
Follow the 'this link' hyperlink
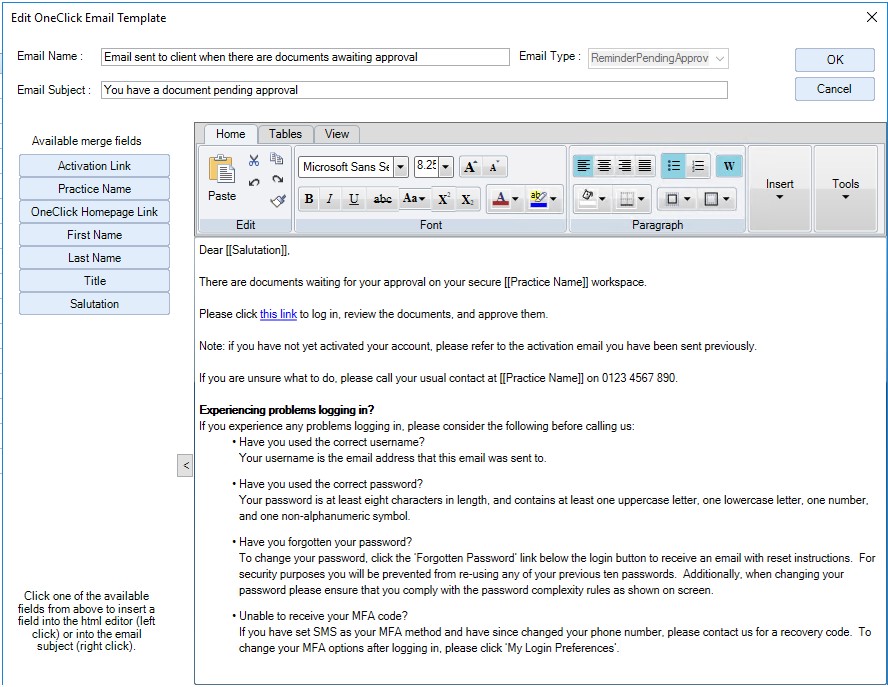click(278, 314)
